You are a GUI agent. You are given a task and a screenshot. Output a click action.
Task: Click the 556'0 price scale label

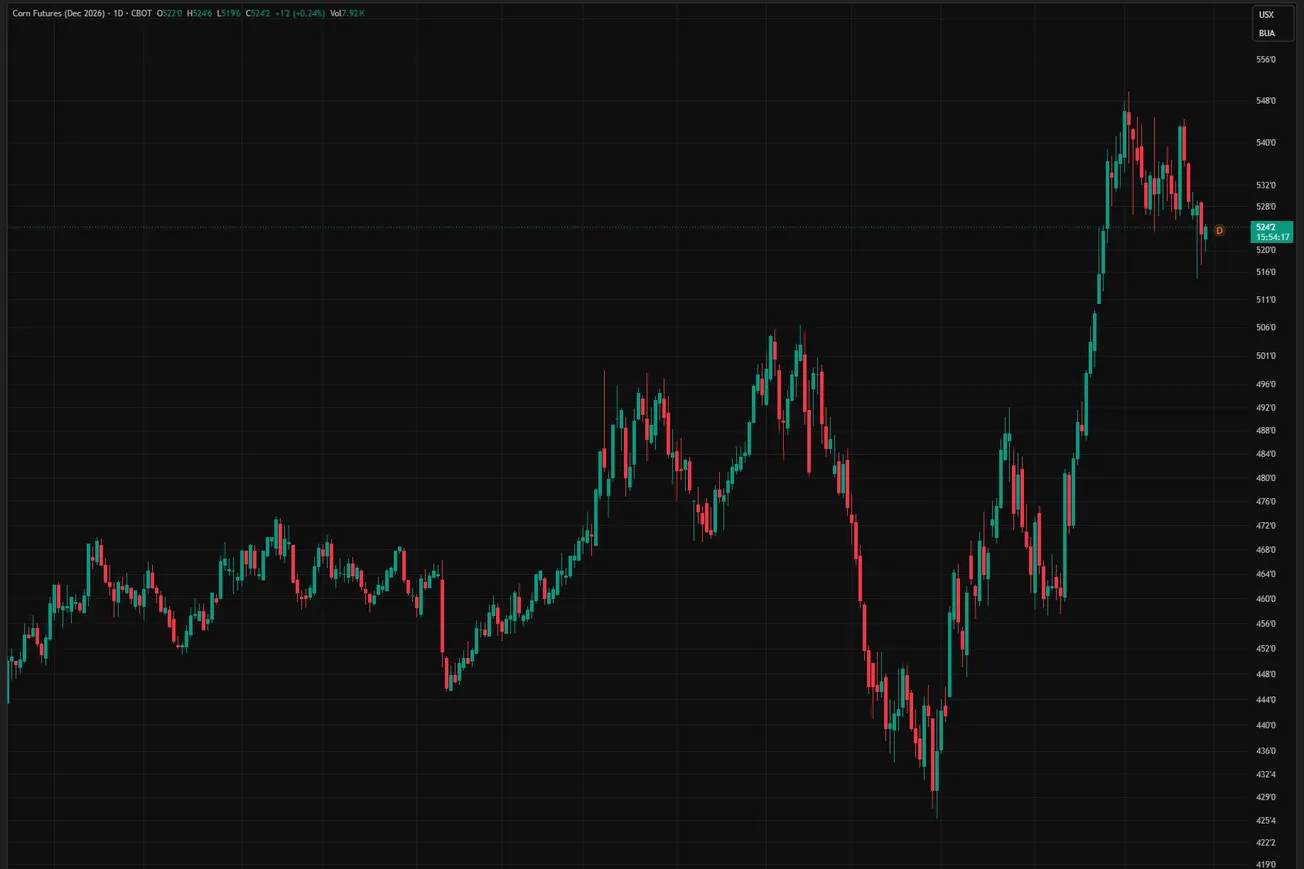click(1265, 60)
